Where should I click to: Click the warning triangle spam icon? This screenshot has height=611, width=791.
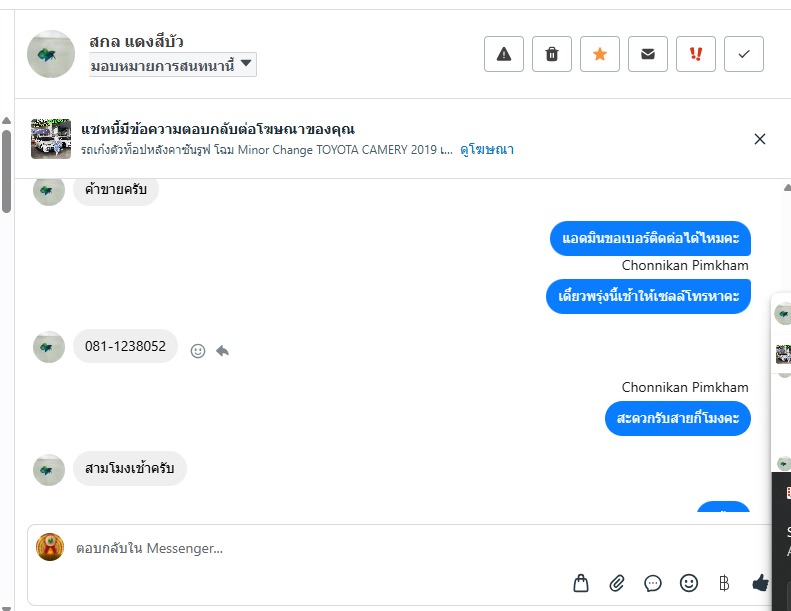(504, 54)
